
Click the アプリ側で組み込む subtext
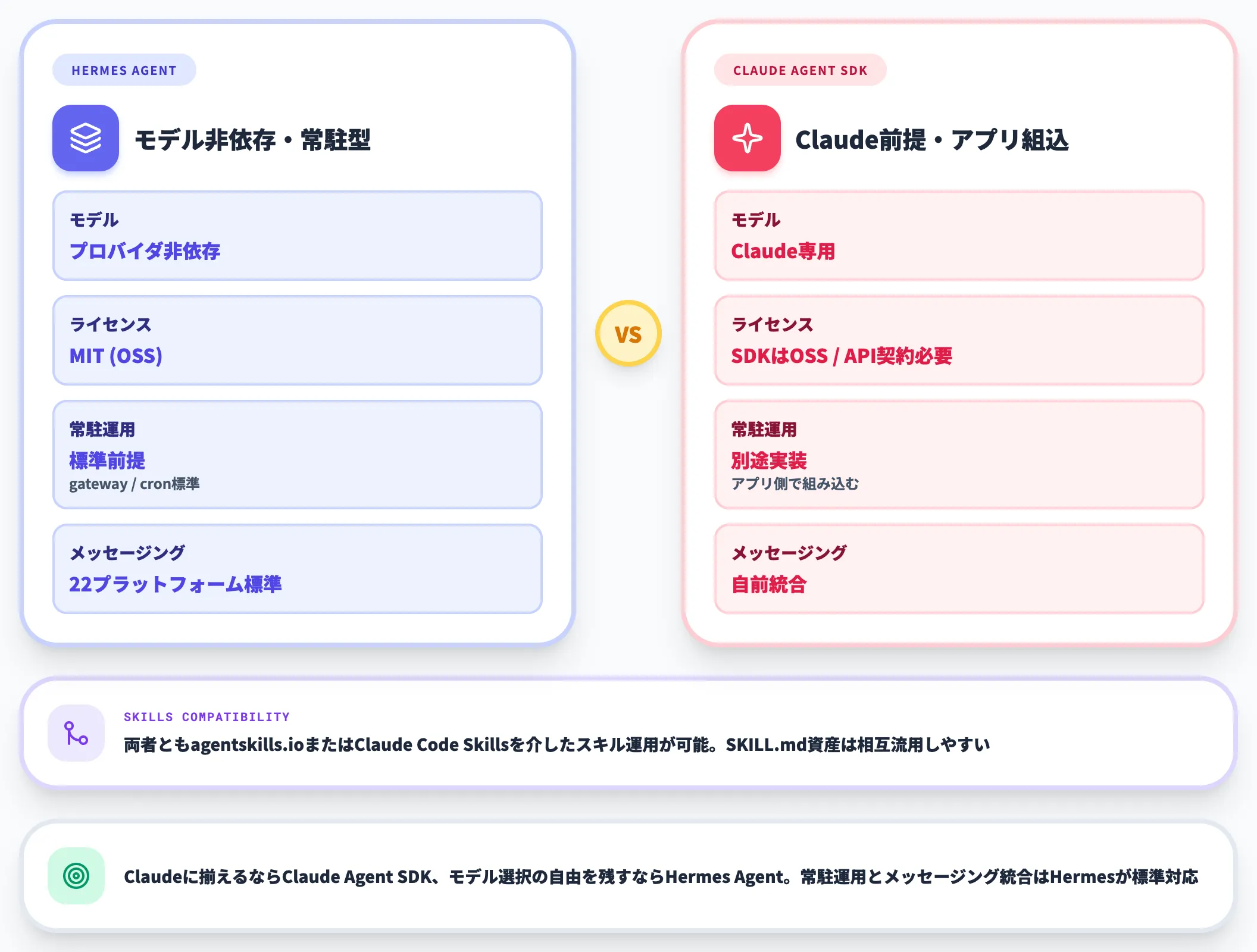[x=795, y=484]
